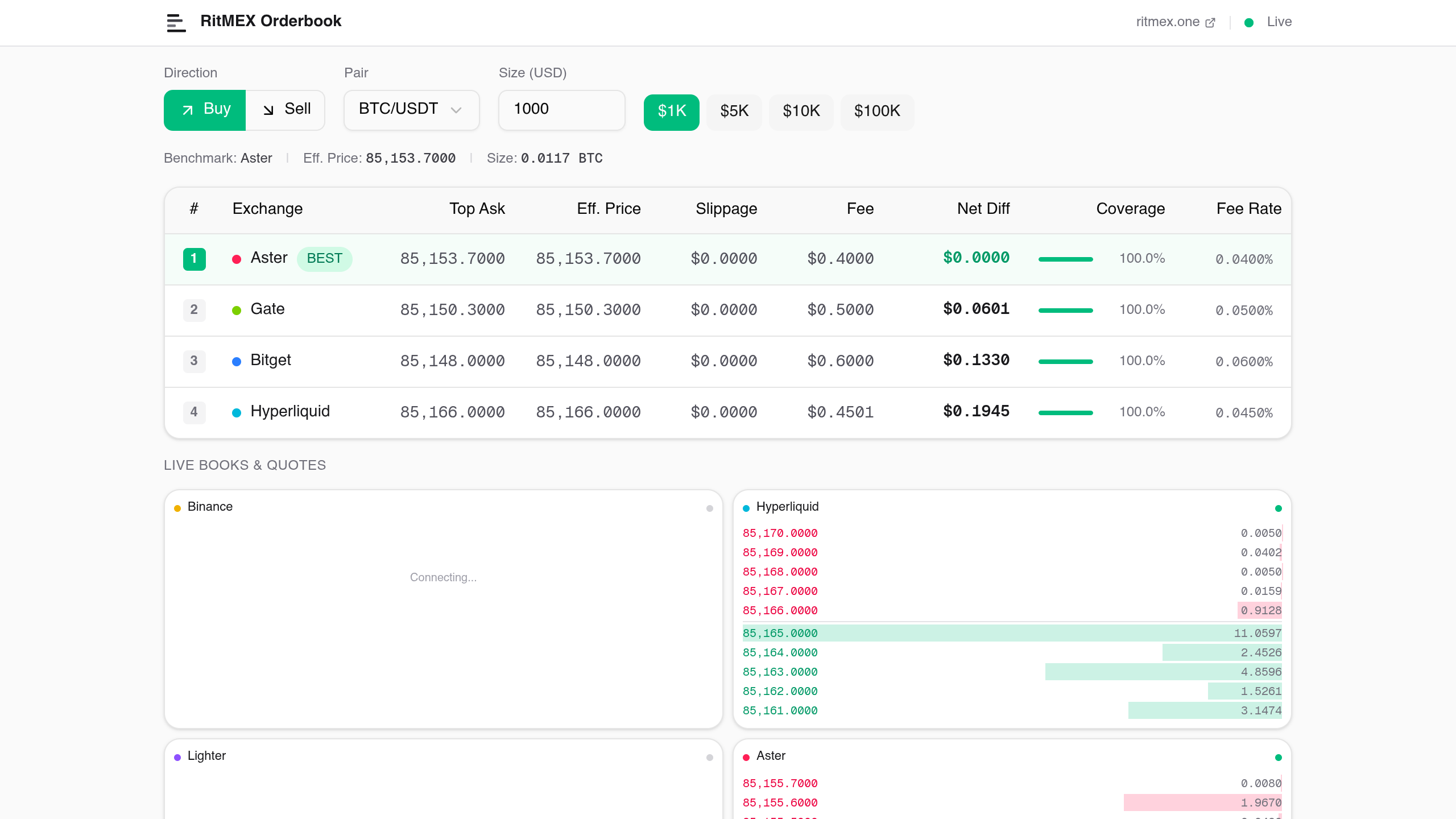This screenshot has width=1456, height=819.
Task: Click ask level 85,170.0000
Action: click(x=780, y=533)
